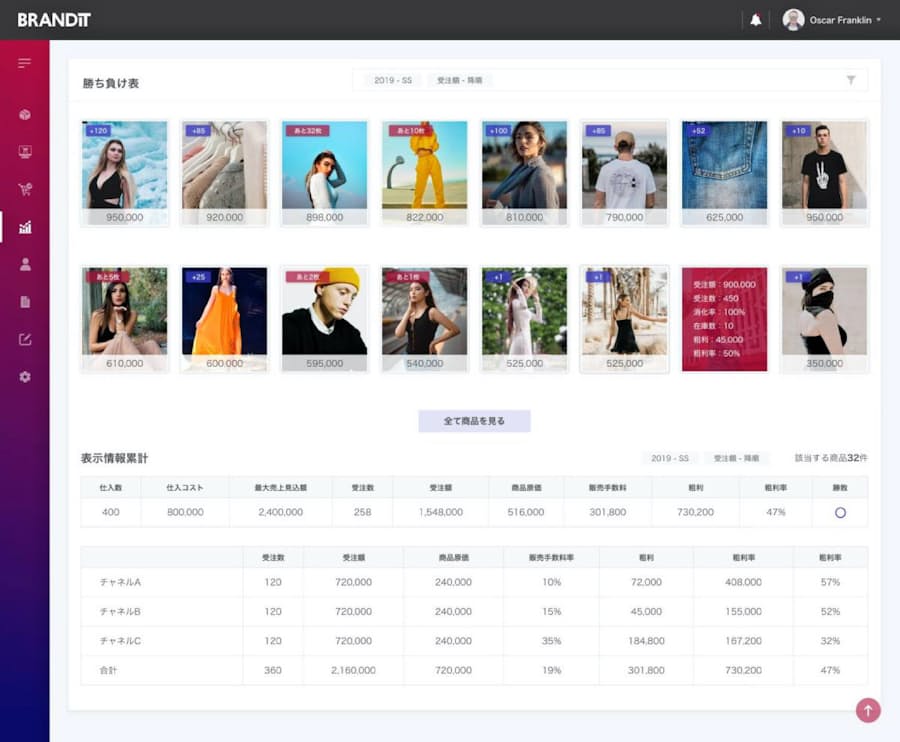This screenshot has height=742, width=900.
Task: Select the bar chart analytics icon
Action: 25,227
